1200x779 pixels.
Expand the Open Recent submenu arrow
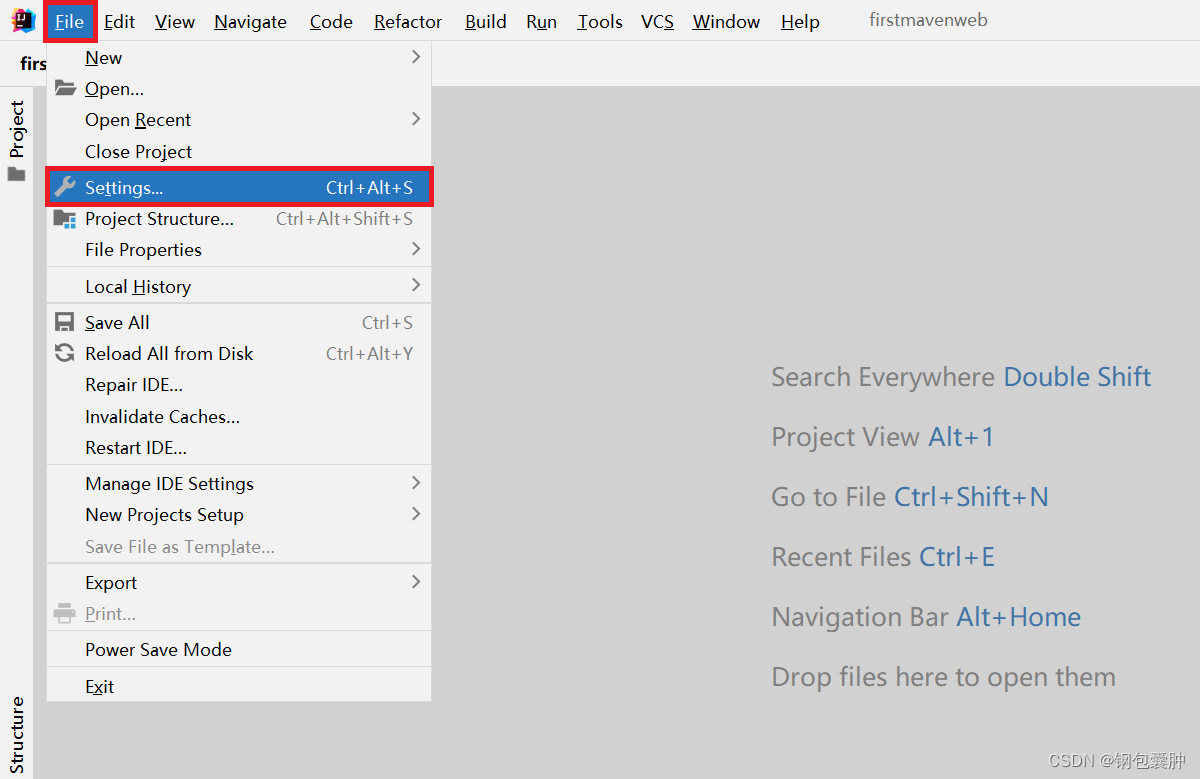click(x=416, y=119)
